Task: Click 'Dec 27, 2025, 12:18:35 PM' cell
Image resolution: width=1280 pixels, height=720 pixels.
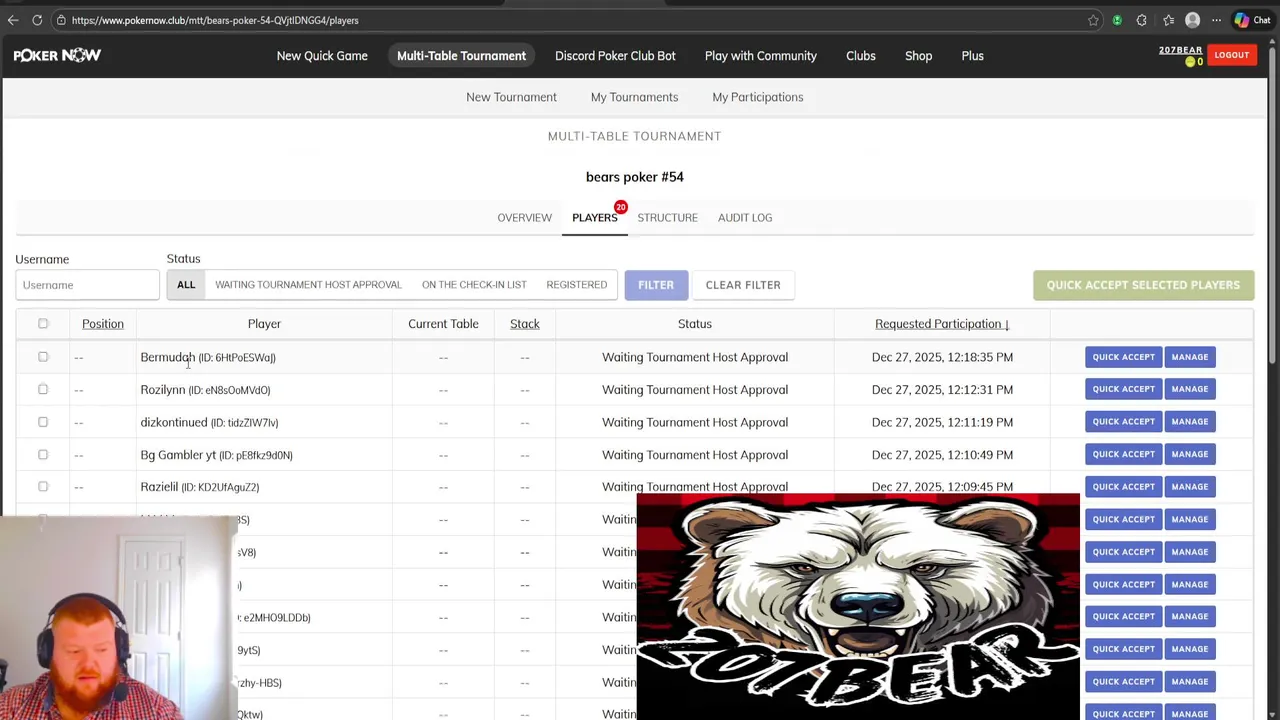Action: [942, 357]
